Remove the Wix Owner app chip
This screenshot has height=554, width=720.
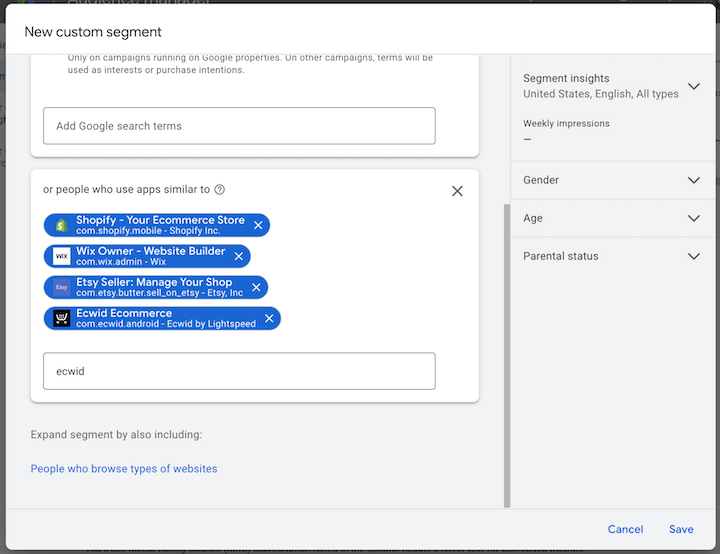click(x=239, y=256)
